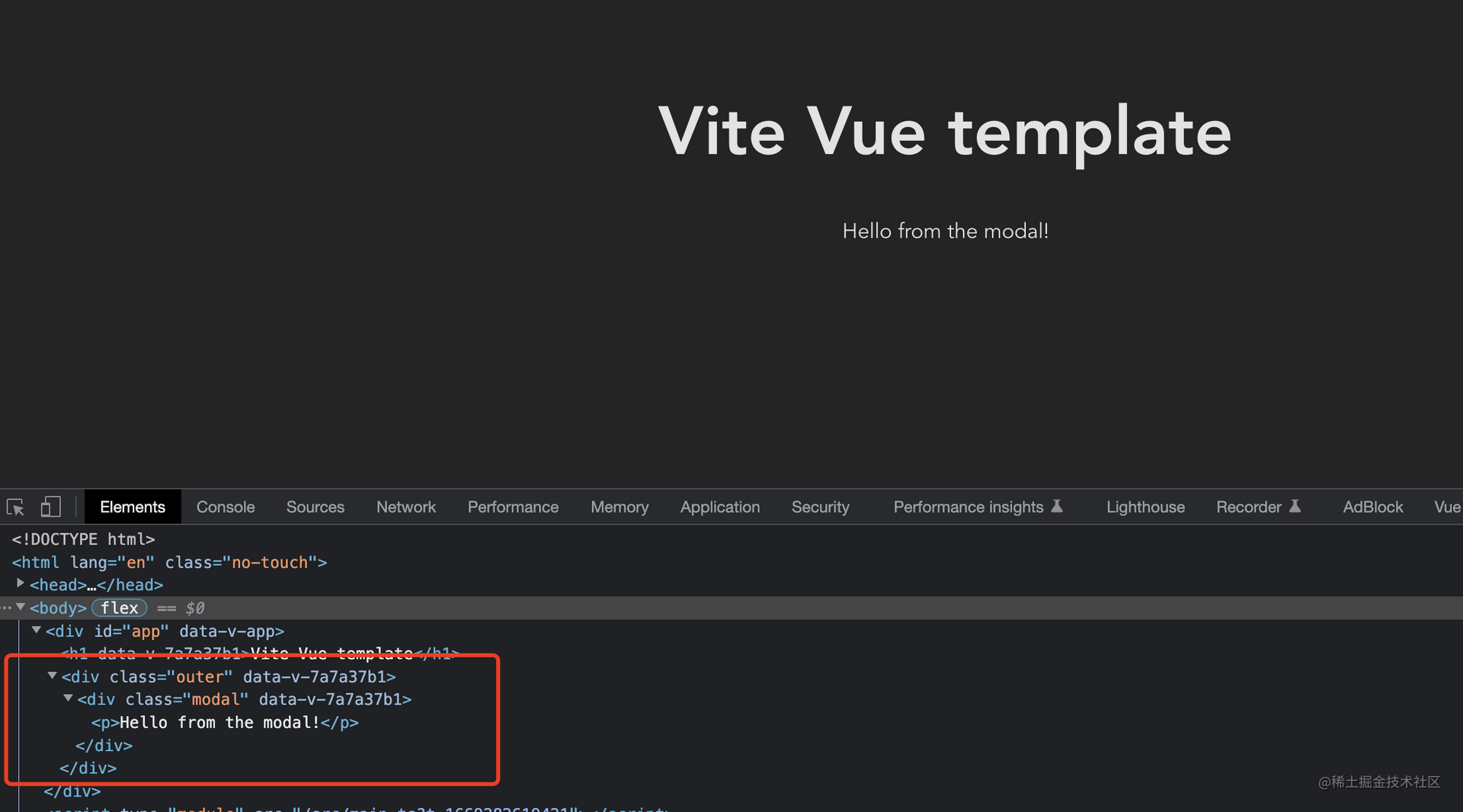Switch to the Lighthouse tab

point(1145,507)
